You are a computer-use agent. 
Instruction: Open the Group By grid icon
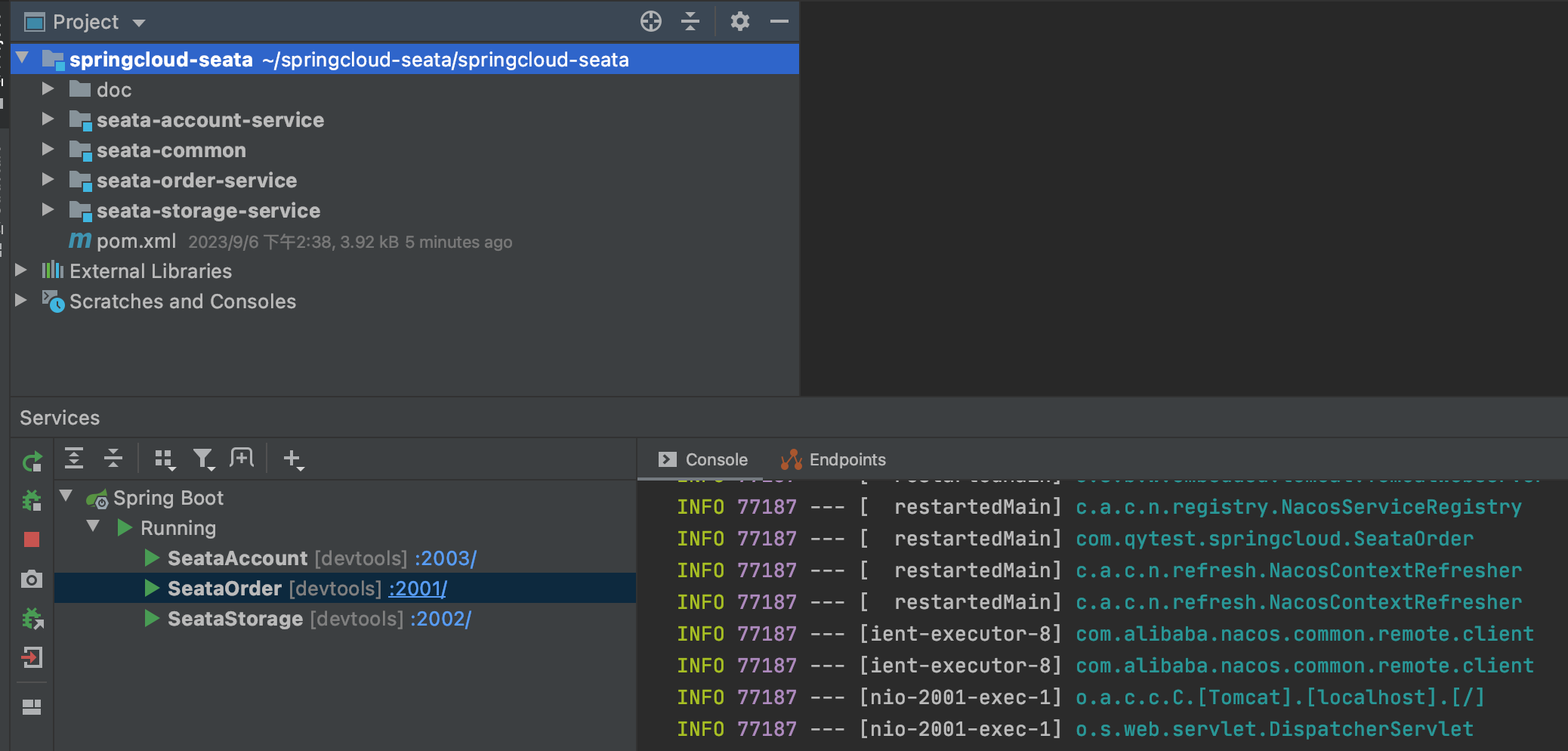165,459
